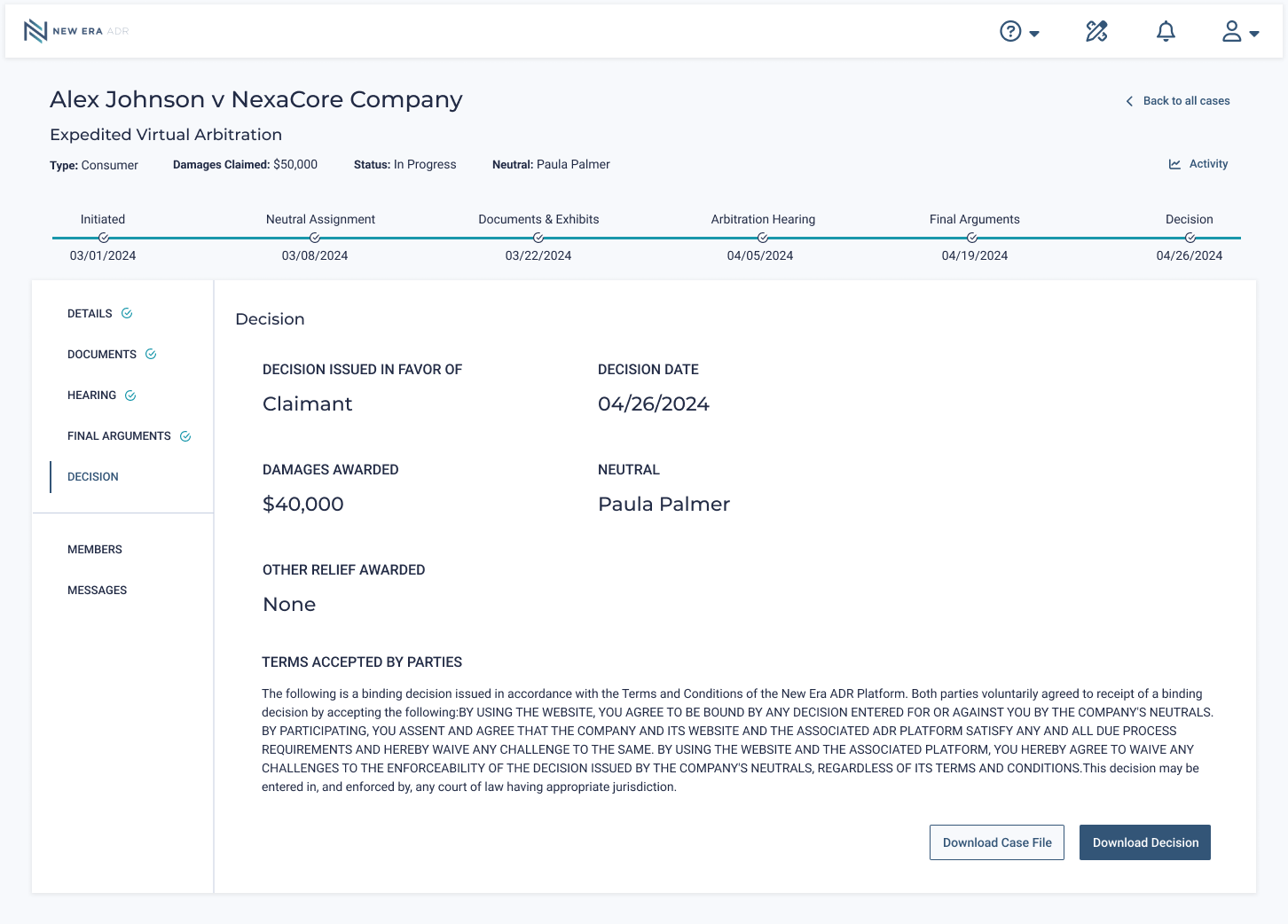
Task: Click the Status: In Progress text
Action: [405, 165]
